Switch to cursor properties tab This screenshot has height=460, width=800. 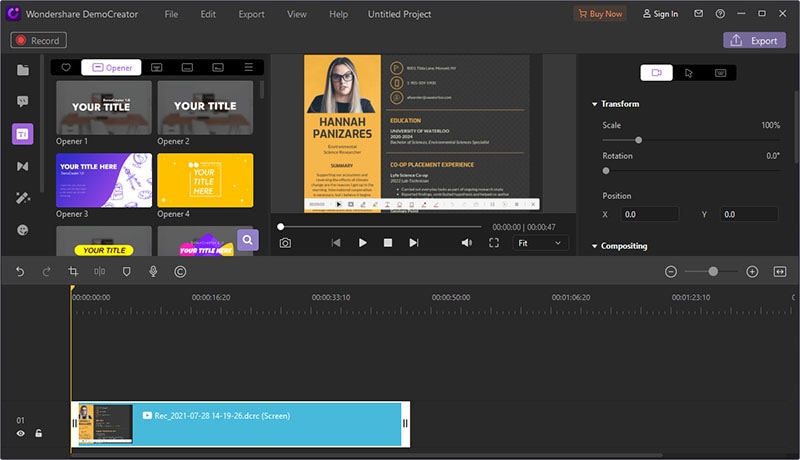click(688, 73)
